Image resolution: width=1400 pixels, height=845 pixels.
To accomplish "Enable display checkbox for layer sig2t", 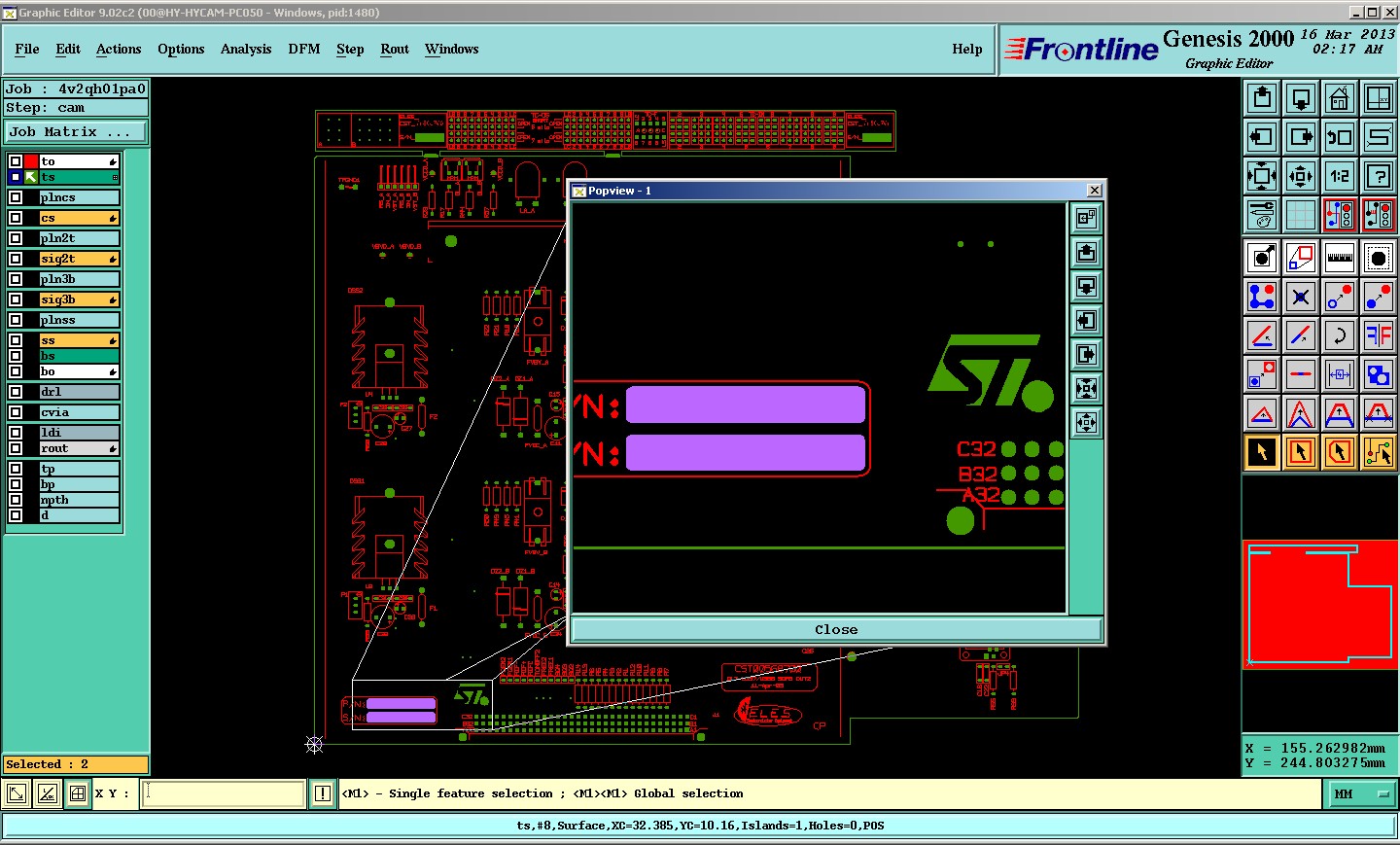I will click(16, 259).
